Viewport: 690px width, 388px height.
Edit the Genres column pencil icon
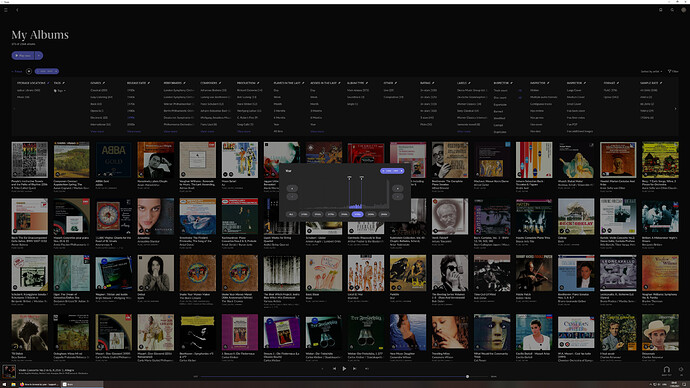click(x=104, y=83)
